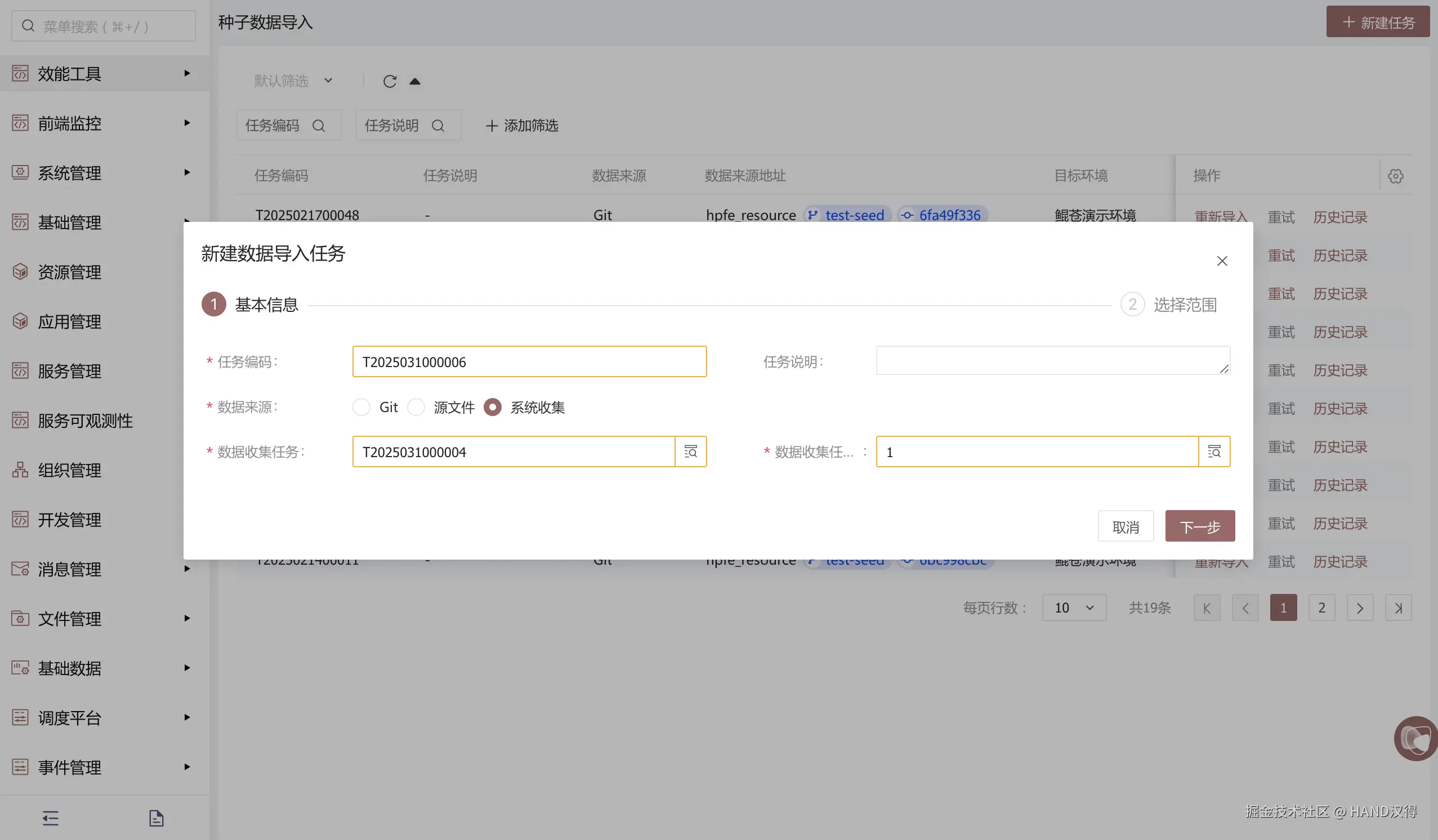Open rows-per-page dropdown showing 10

1073,607
